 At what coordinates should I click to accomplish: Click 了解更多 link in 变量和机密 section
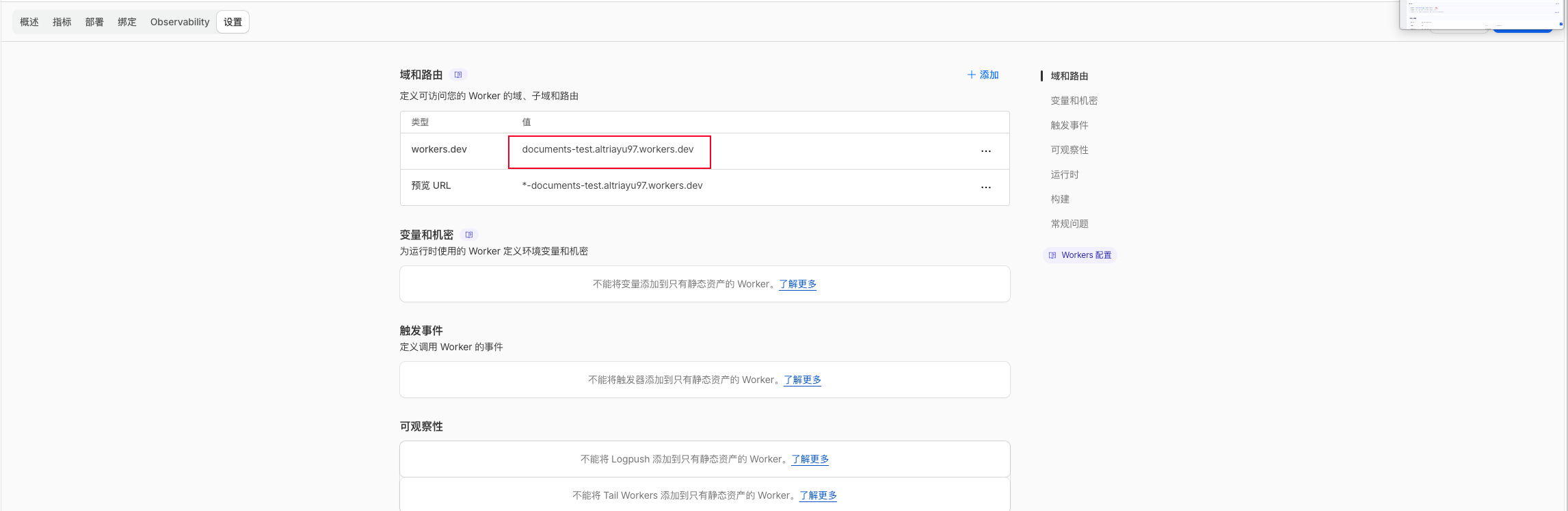pyautogui.click(x=797, y=284)
